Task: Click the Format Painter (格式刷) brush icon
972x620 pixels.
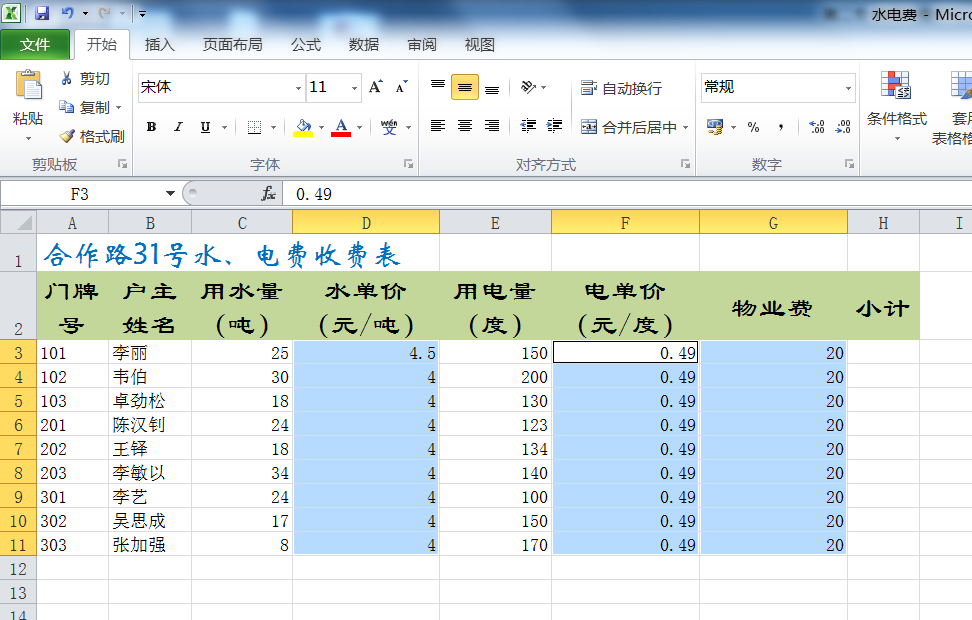Action: pyautogui.click(x=67, y=136)
